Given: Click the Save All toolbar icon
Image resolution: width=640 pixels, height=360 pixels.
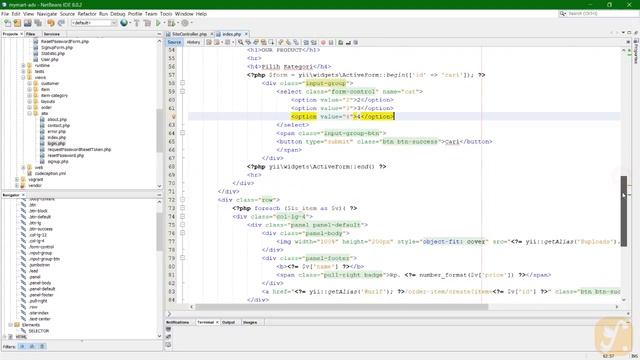Looking at the screenshot, I should point(38,23).
